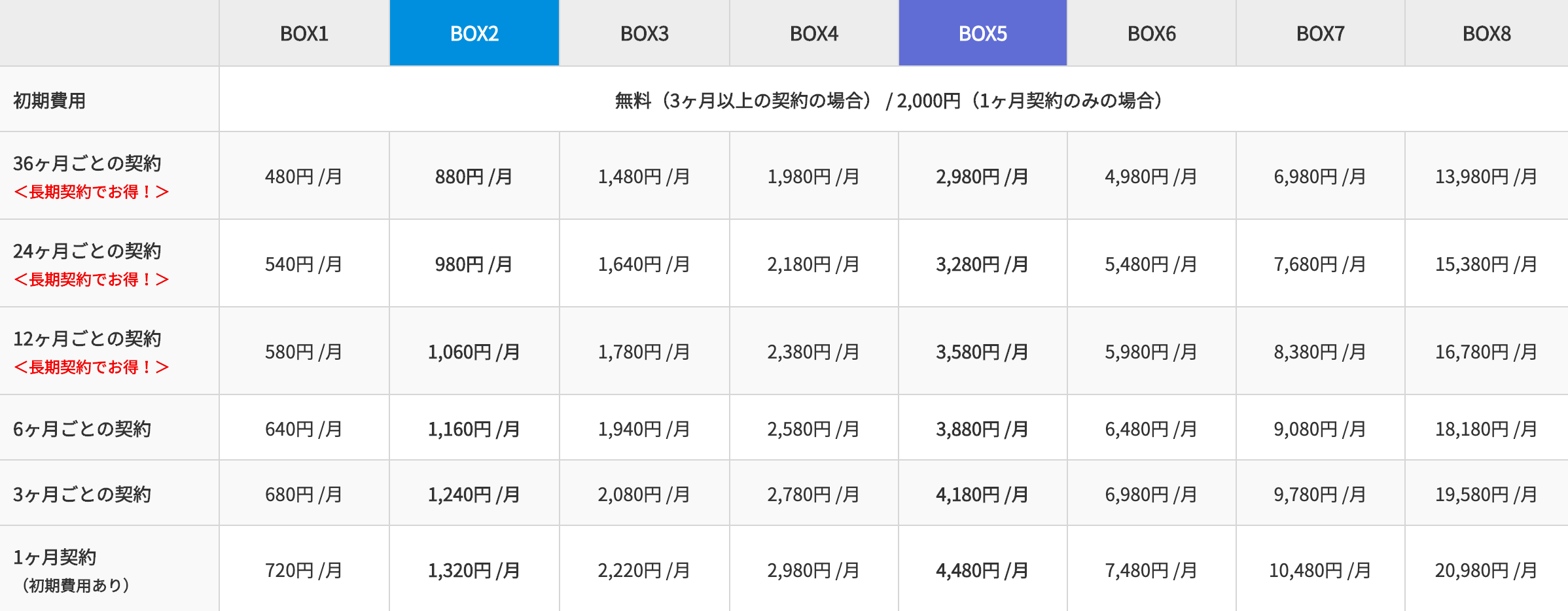The image size is (1568, 611).
Task: Choose the BOX4 plan header
Action: coord(814,33)
